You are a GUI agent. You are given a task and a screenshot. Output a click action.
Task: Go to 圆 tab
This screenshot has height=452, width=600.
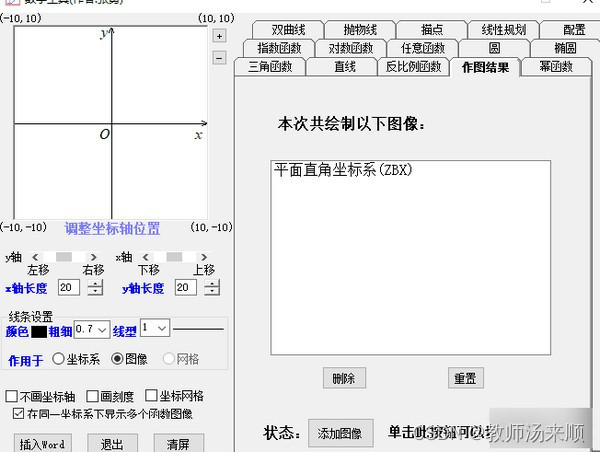494,48
